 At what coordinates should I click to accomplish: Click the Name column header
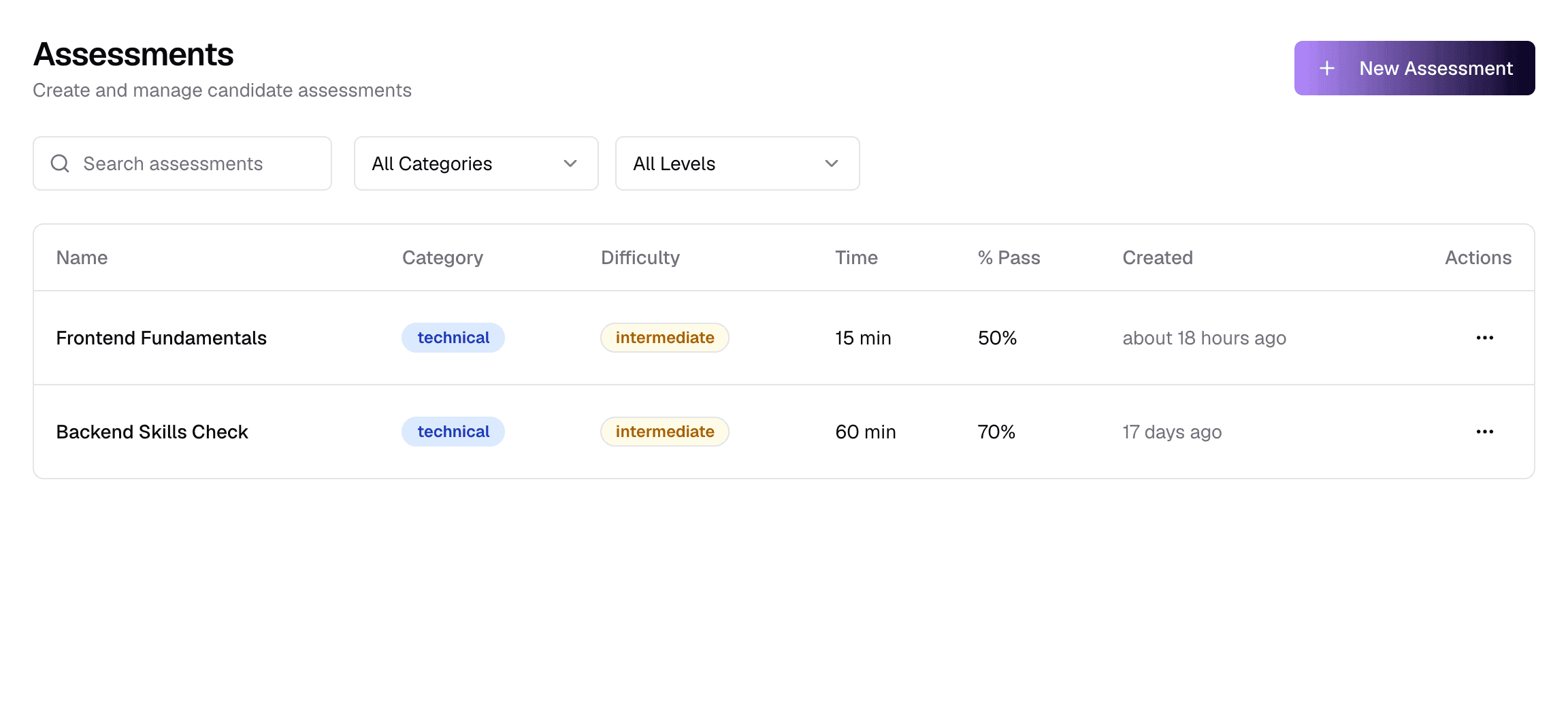pyautogui.click(x=82, y=257)
